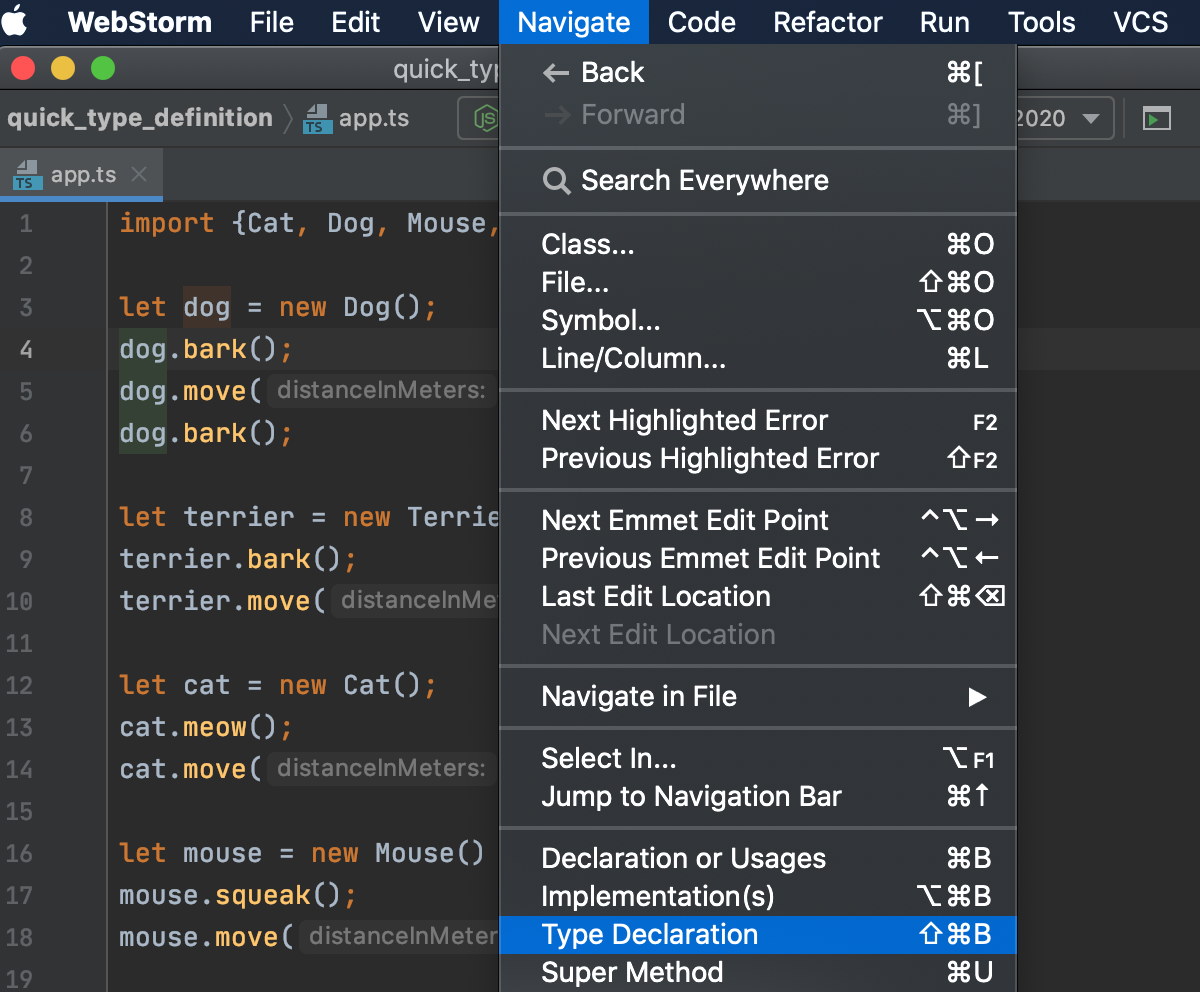Click the Search Everywhere magnifier icon
The width and height of the screenshot is (1200, 992).
click(556, 181)
